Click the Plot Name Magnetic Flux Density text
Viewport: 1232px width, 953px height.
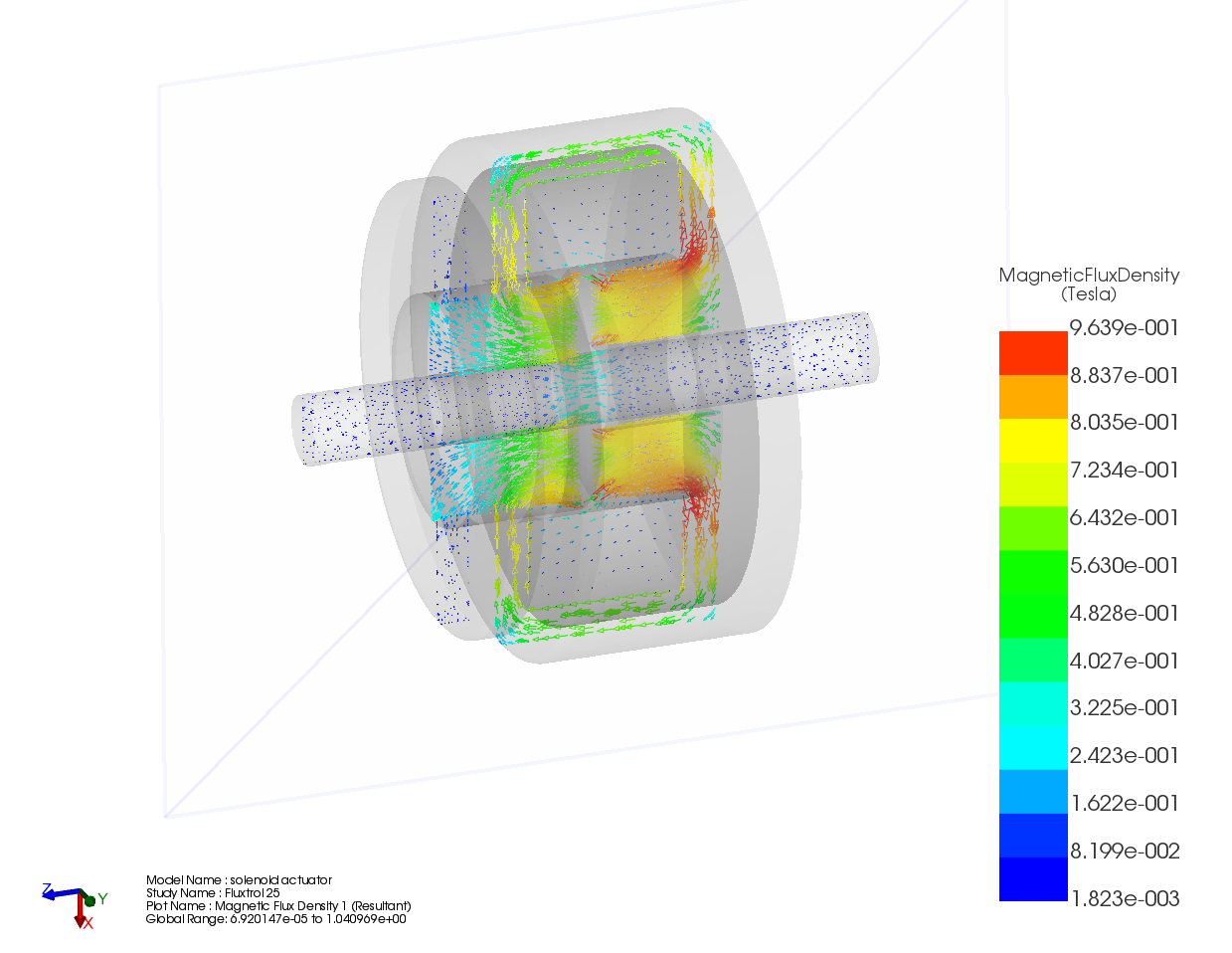click(277, 906)
